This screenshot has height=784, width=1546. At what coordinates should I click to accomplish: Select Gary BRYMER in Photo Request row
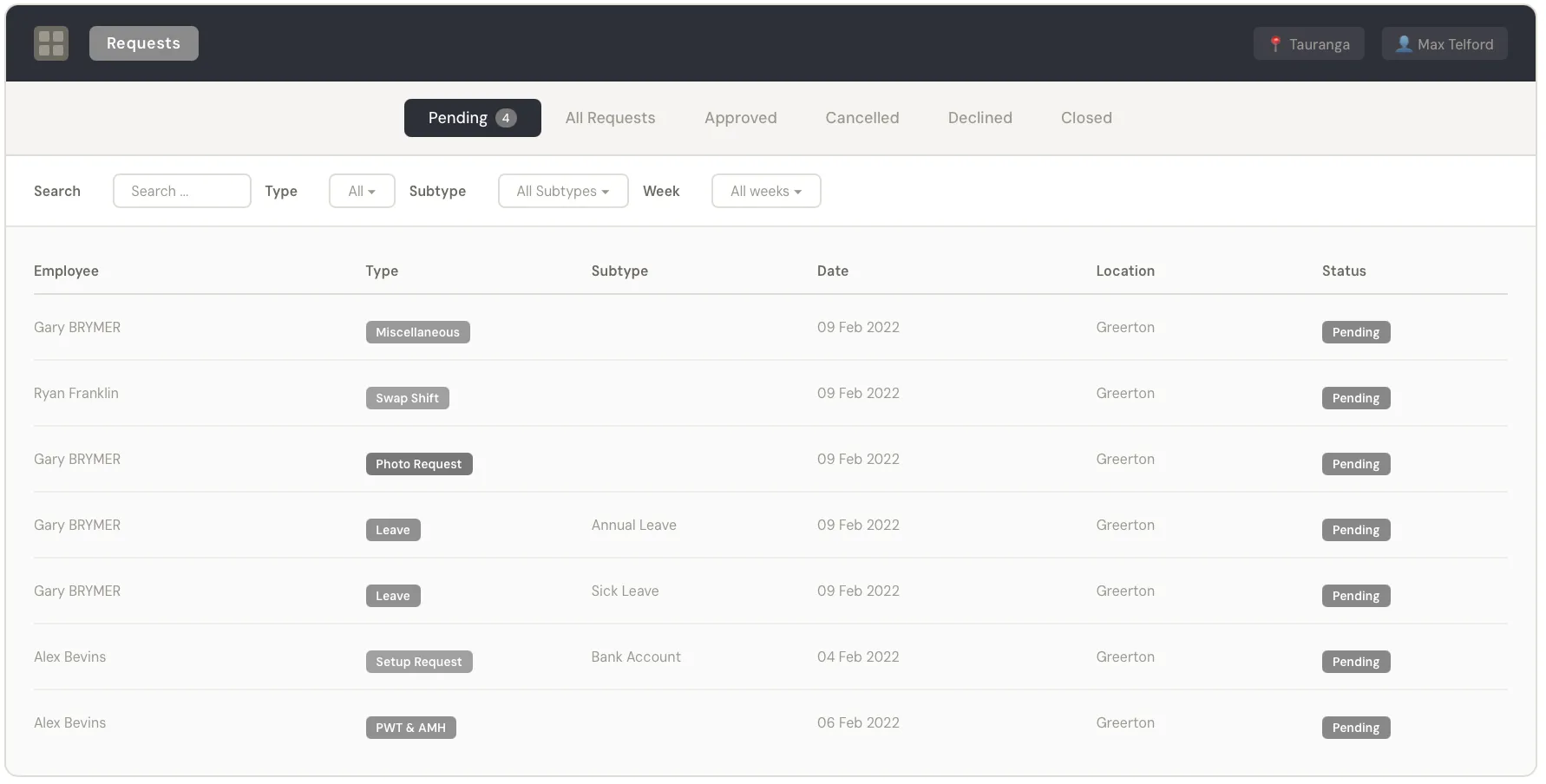pos(77,459)
